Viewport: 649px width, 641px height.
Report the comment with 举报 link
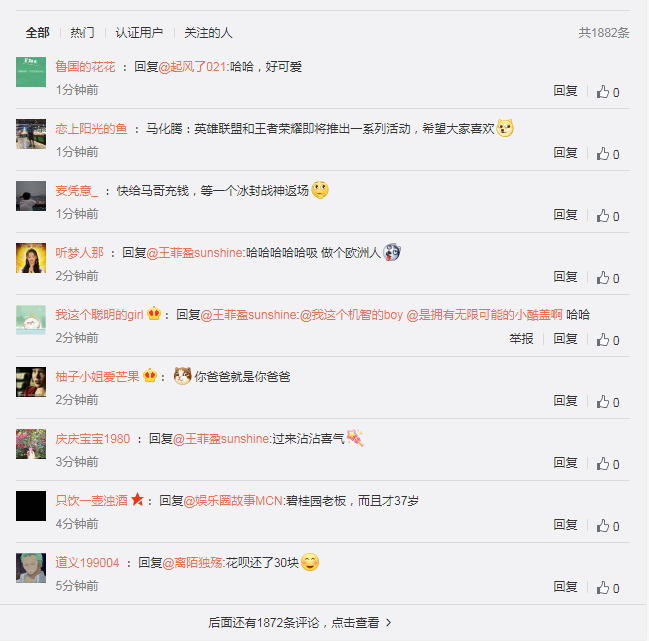pyautogui.click(x=521, y=339)
